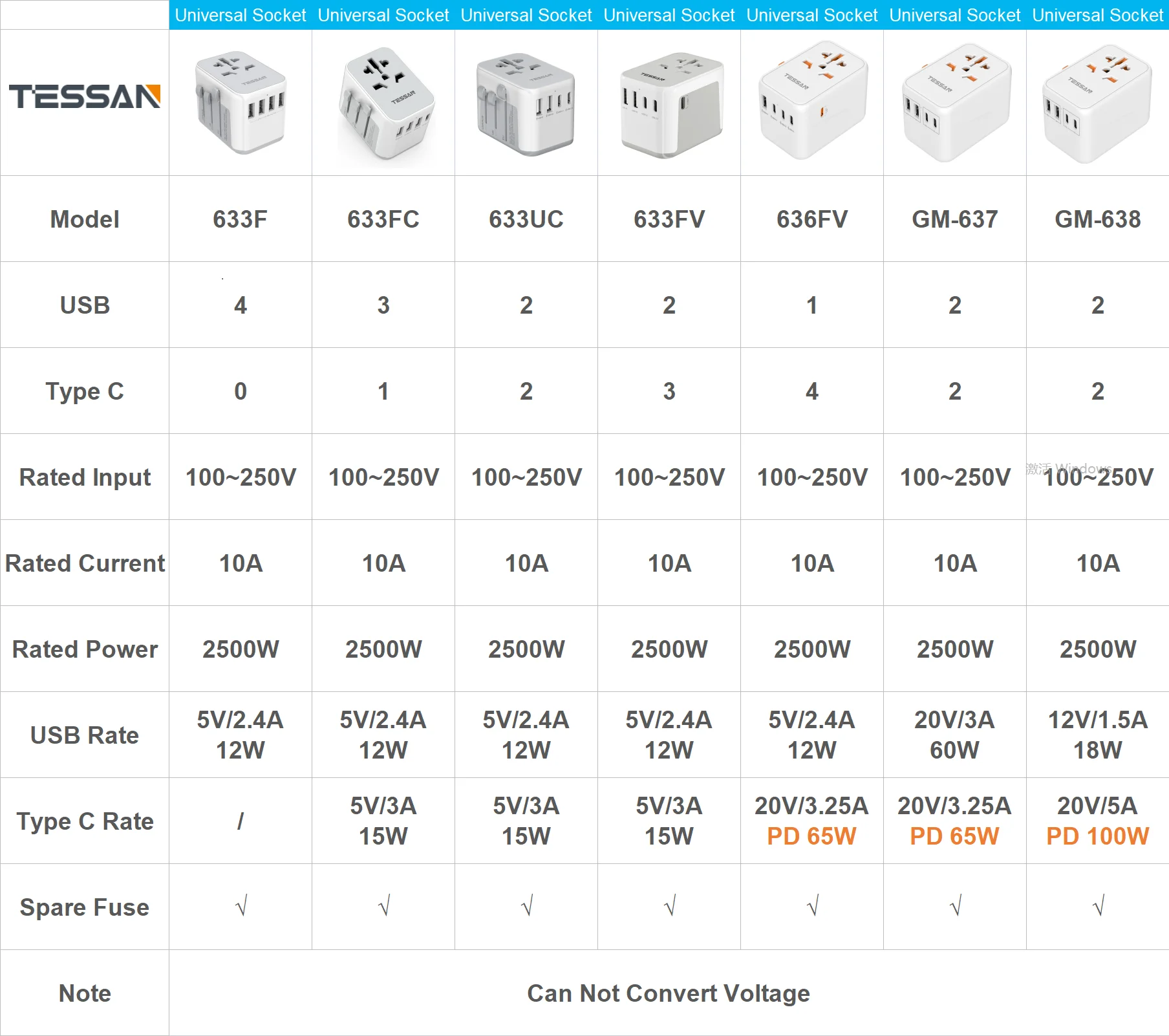The height and width of the screenshot is (1036, 1169).
Task: Click the Rated Input "100~250V" for 633F
Action: 241,477
